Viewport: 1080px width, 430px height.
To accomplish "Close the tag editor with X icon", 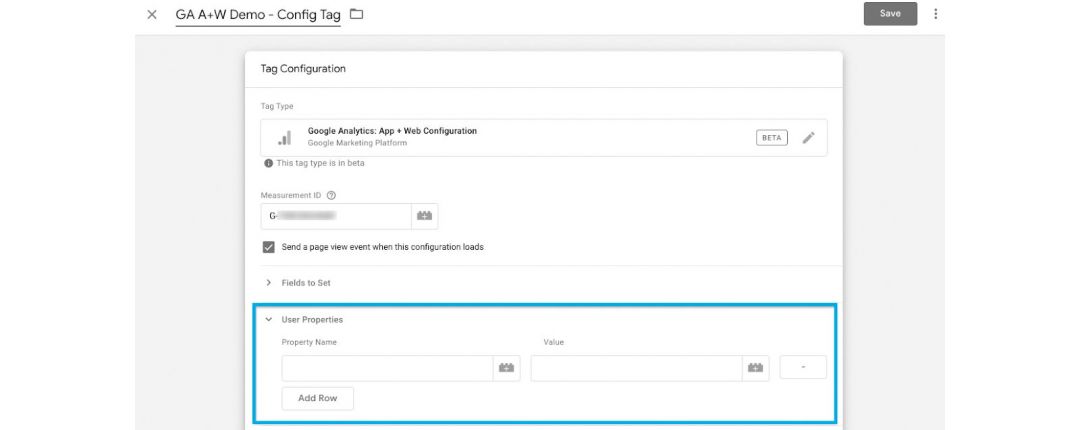I will pos(152,14).
